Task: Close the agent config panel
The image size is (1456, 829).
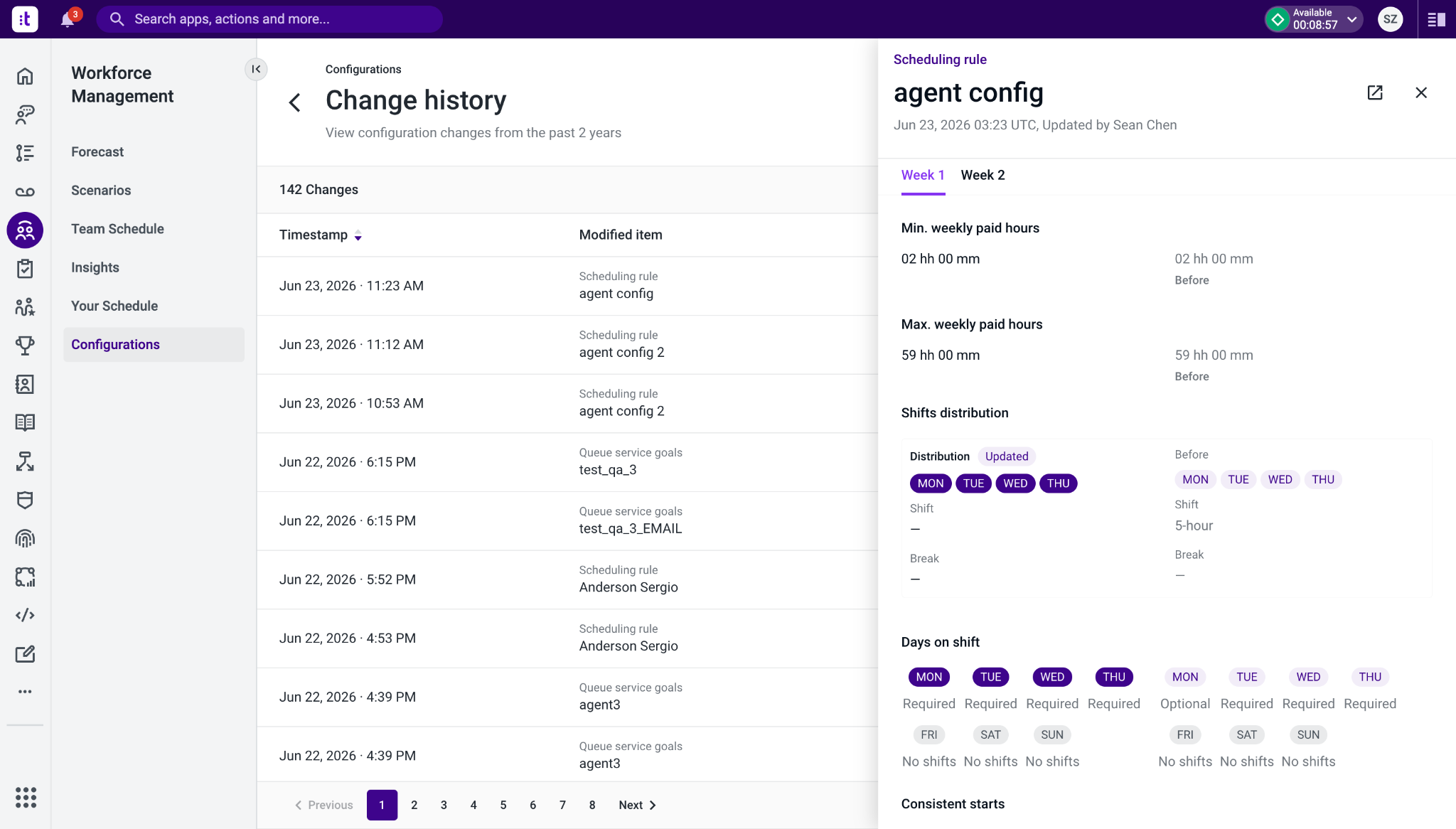Action: click(1421, 92)
